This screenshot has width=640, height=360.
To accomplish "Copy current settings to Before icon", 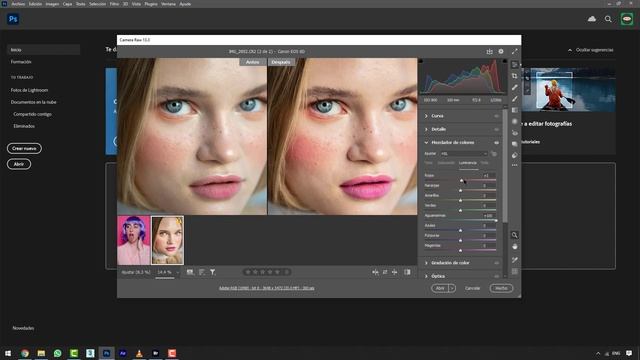I will [x=395, y=272].
